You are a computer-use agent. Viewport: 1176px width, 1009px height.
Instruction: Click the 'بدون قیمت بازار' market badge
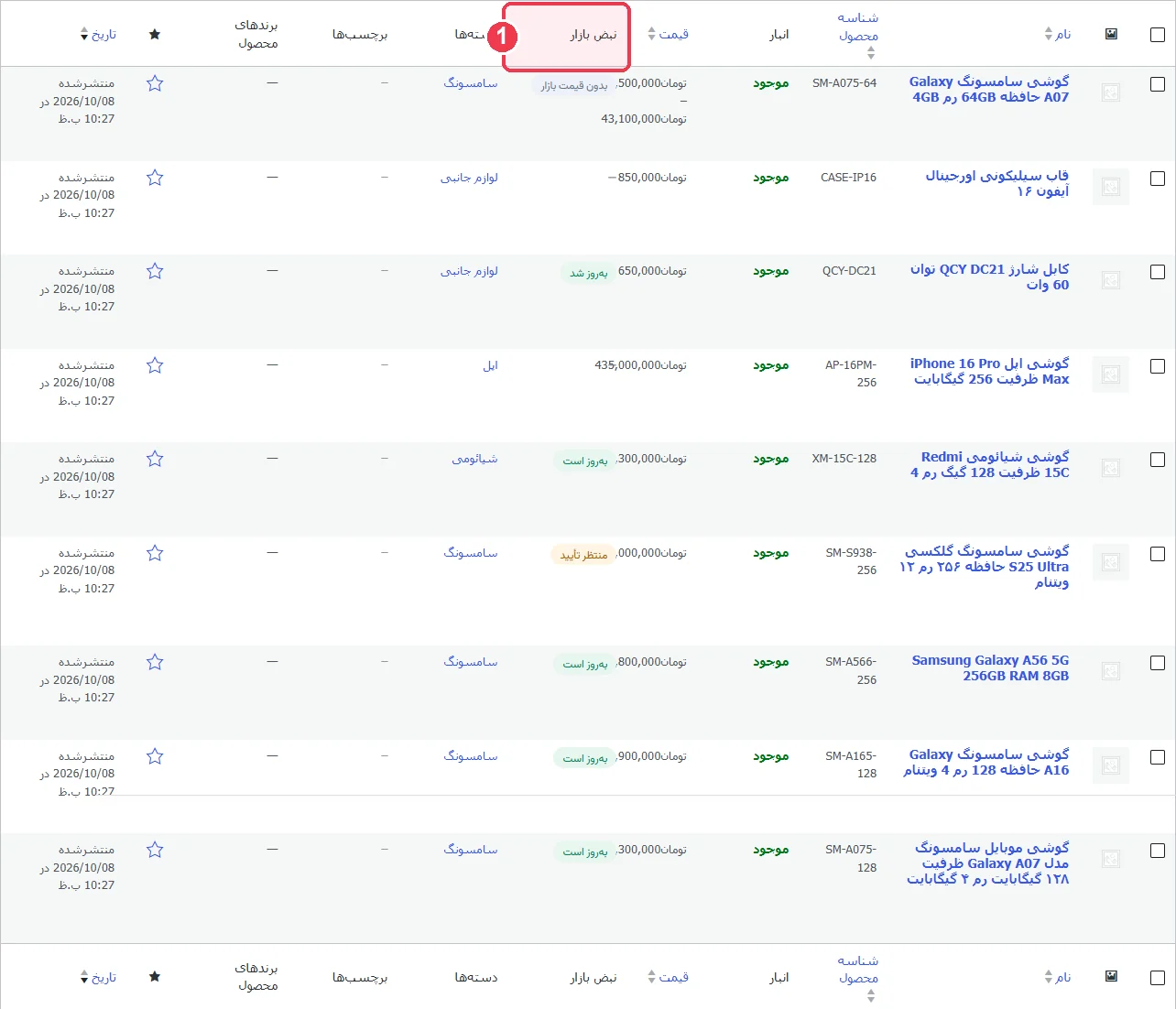pyautogui.click(x=573, y=86)
